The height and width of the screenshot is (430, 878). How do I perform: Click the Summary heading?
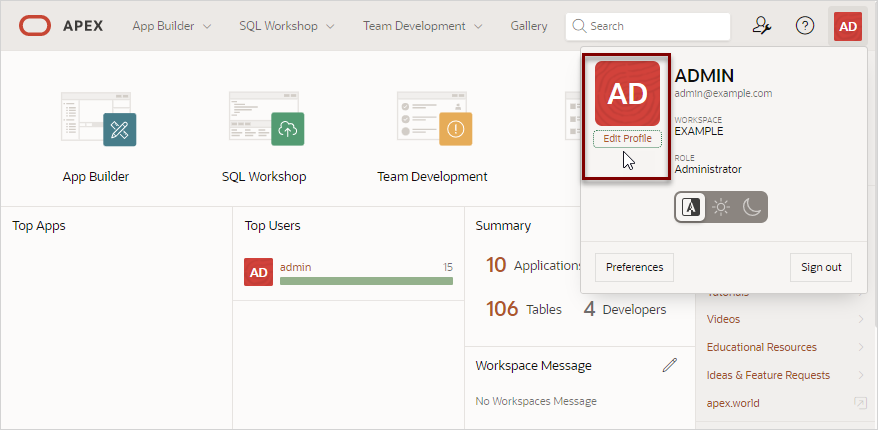pyautogui.click(x=503, y=226)
